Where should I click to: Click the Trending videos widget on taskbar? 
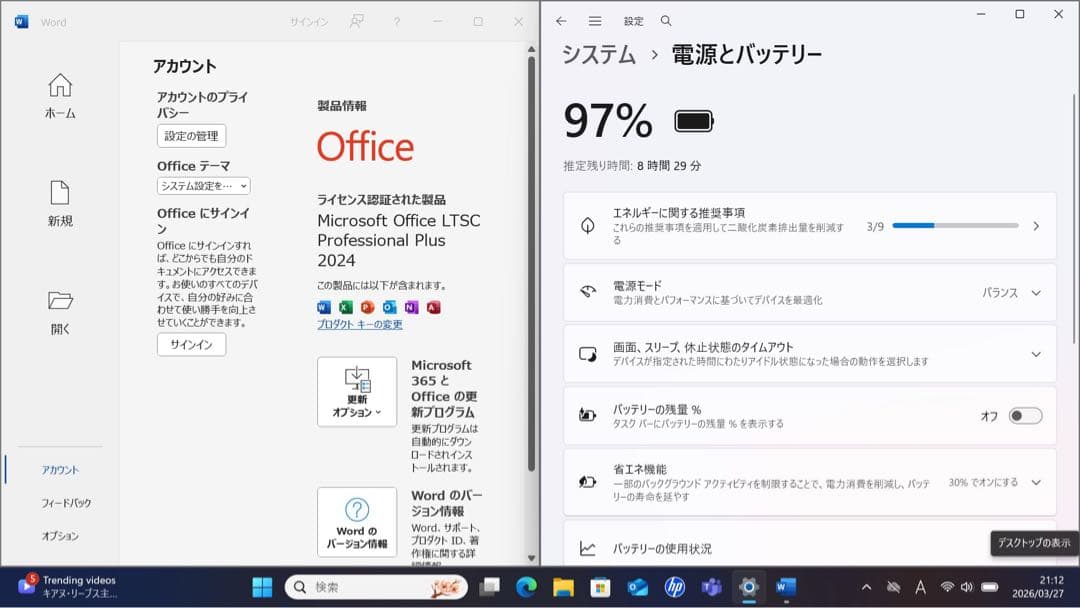tap(68, 586)
